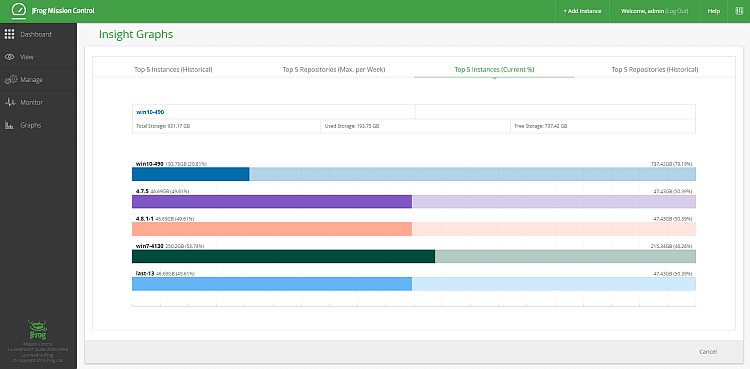Open the settings sliders icon in top bar

(739, 11)
